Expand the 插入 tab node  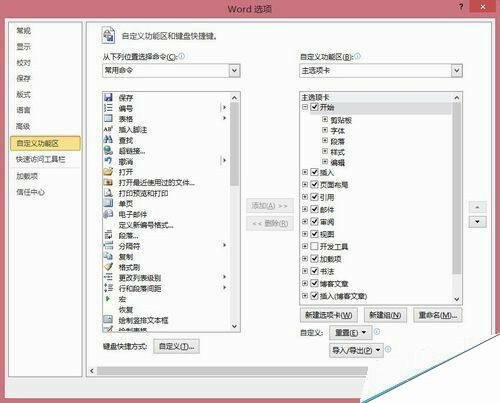305,172
